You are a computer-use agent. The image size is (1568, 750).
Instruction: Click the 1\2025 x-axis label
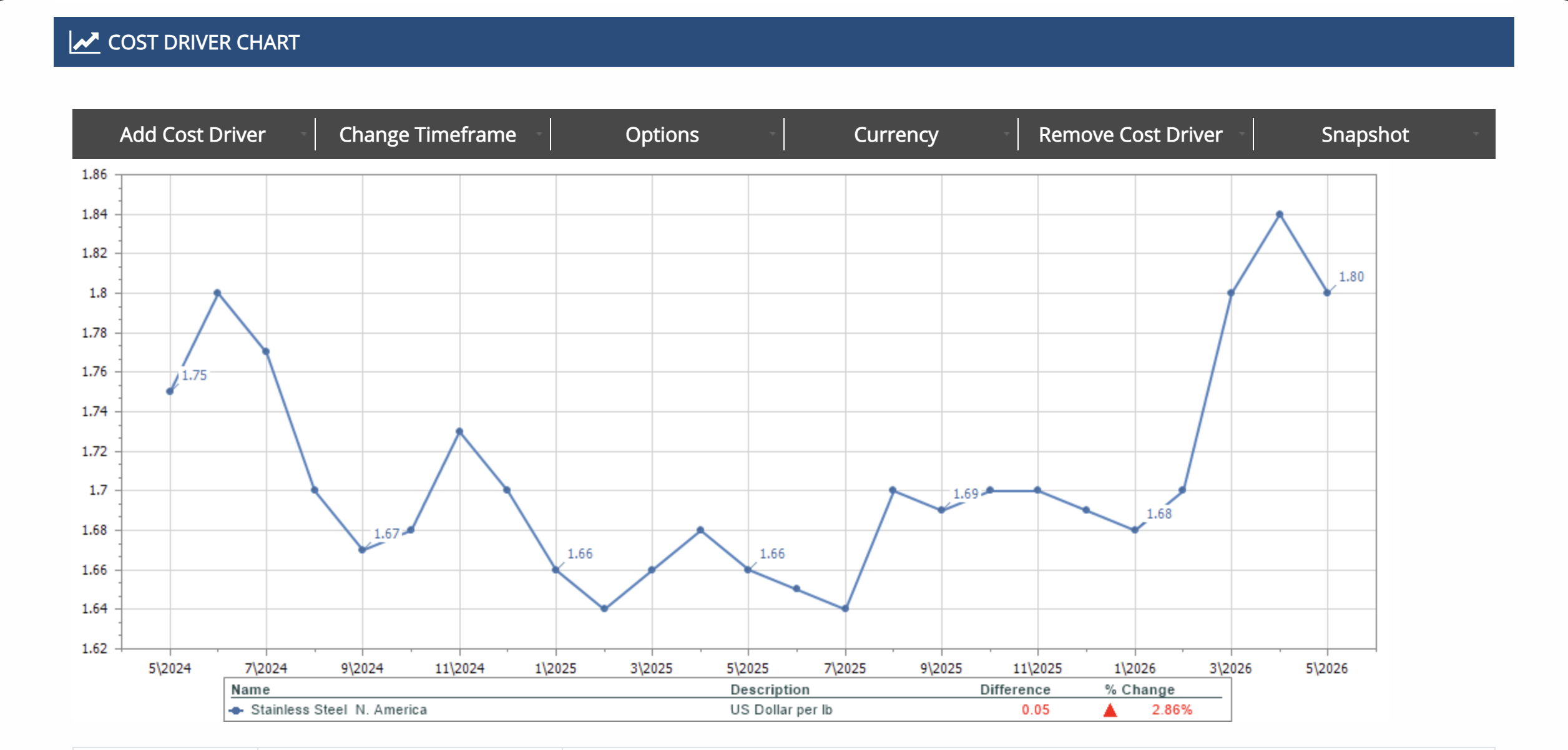556,668
